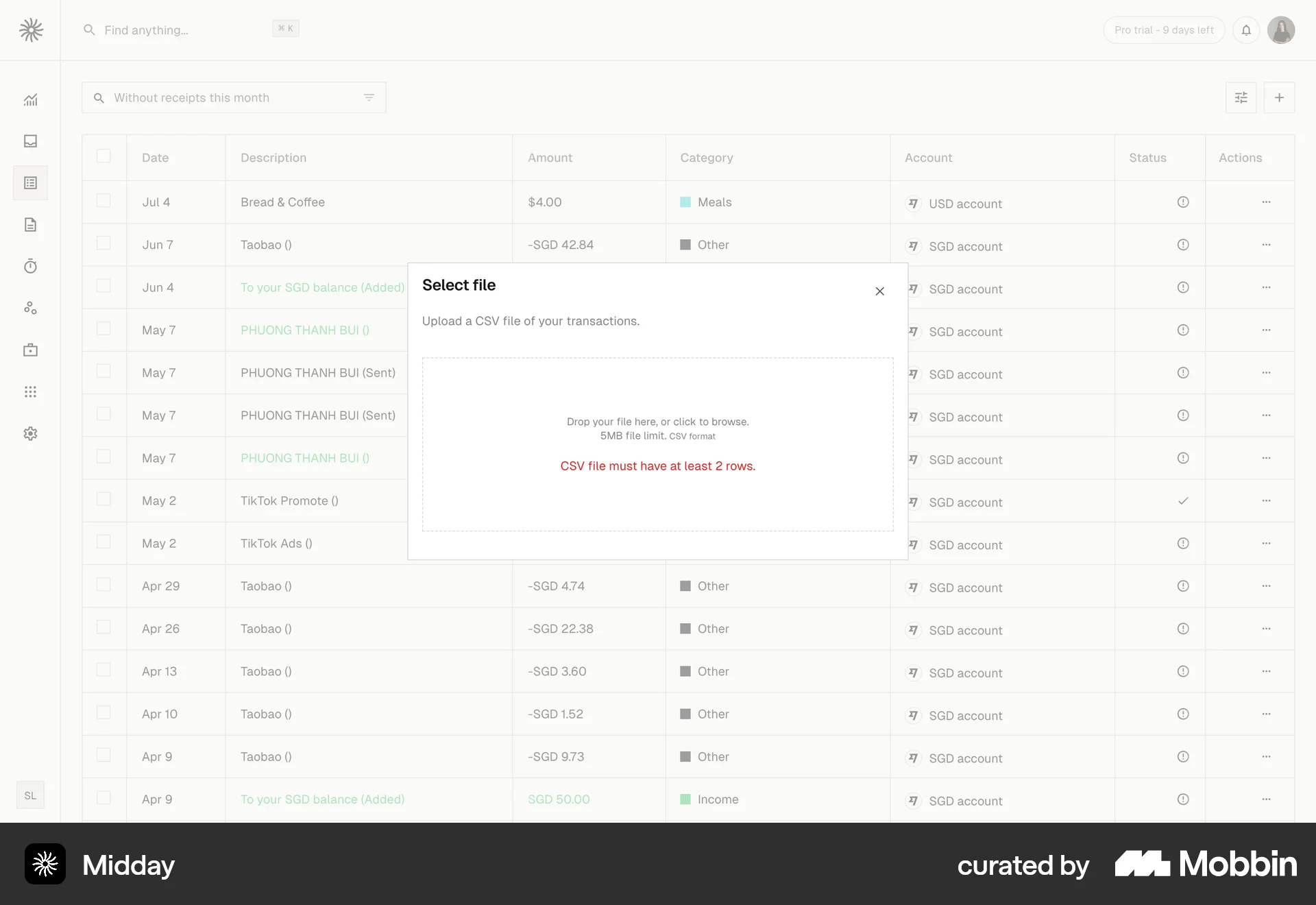
Task: Open actions menu for Bread & Coffee row
Action: click(x=1266, y=202)
